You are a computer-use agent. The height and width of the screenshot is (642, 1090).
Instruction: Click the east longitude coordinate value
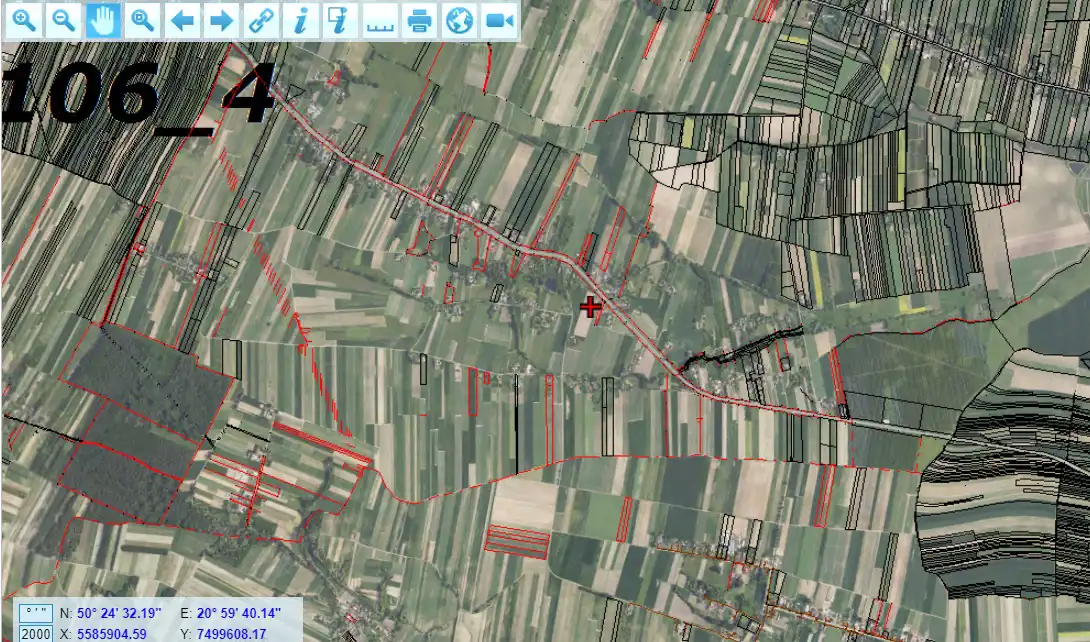238,613
